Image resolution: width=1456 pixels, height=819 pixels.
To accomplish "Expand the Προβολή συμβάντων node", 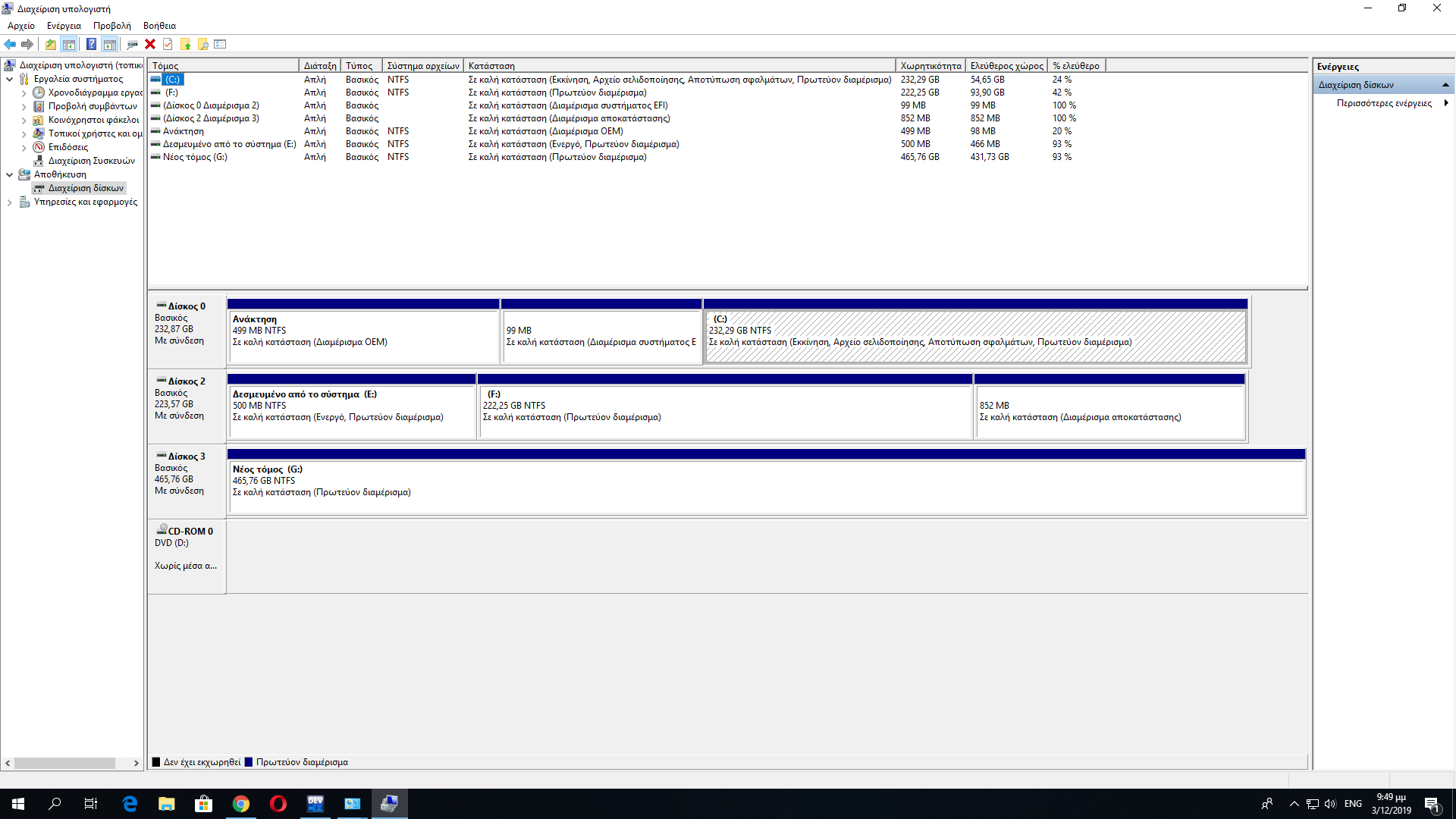I will (24, 107).
